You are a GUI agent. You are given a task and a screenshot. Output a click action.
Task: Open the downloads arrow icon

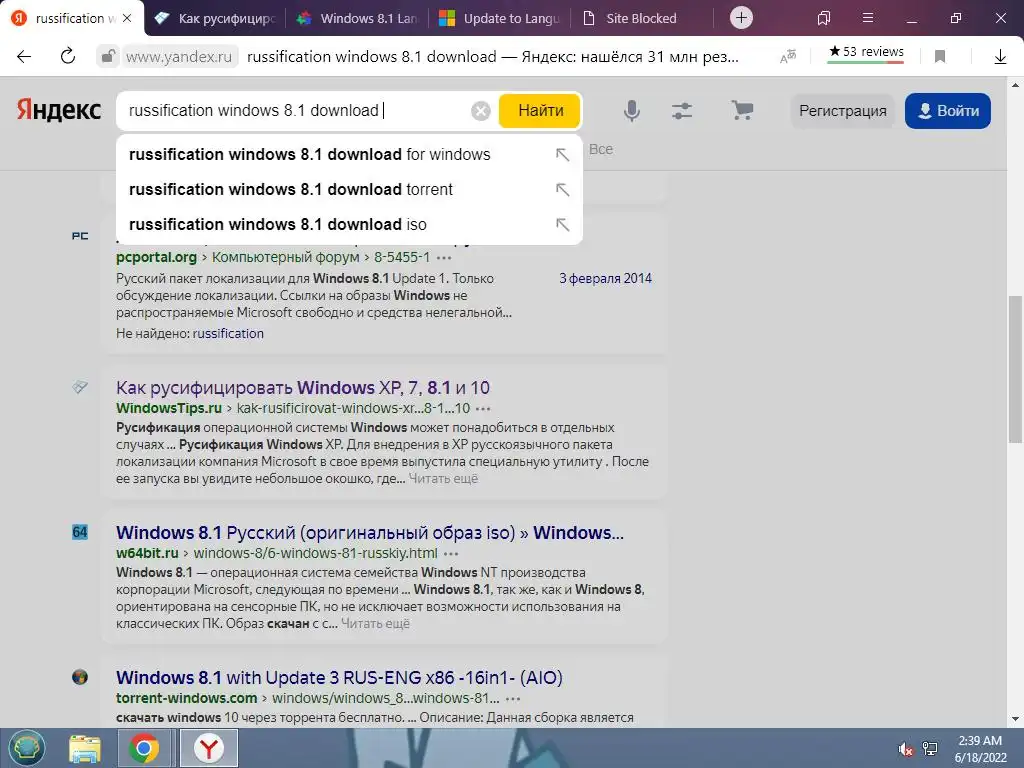1000,57
